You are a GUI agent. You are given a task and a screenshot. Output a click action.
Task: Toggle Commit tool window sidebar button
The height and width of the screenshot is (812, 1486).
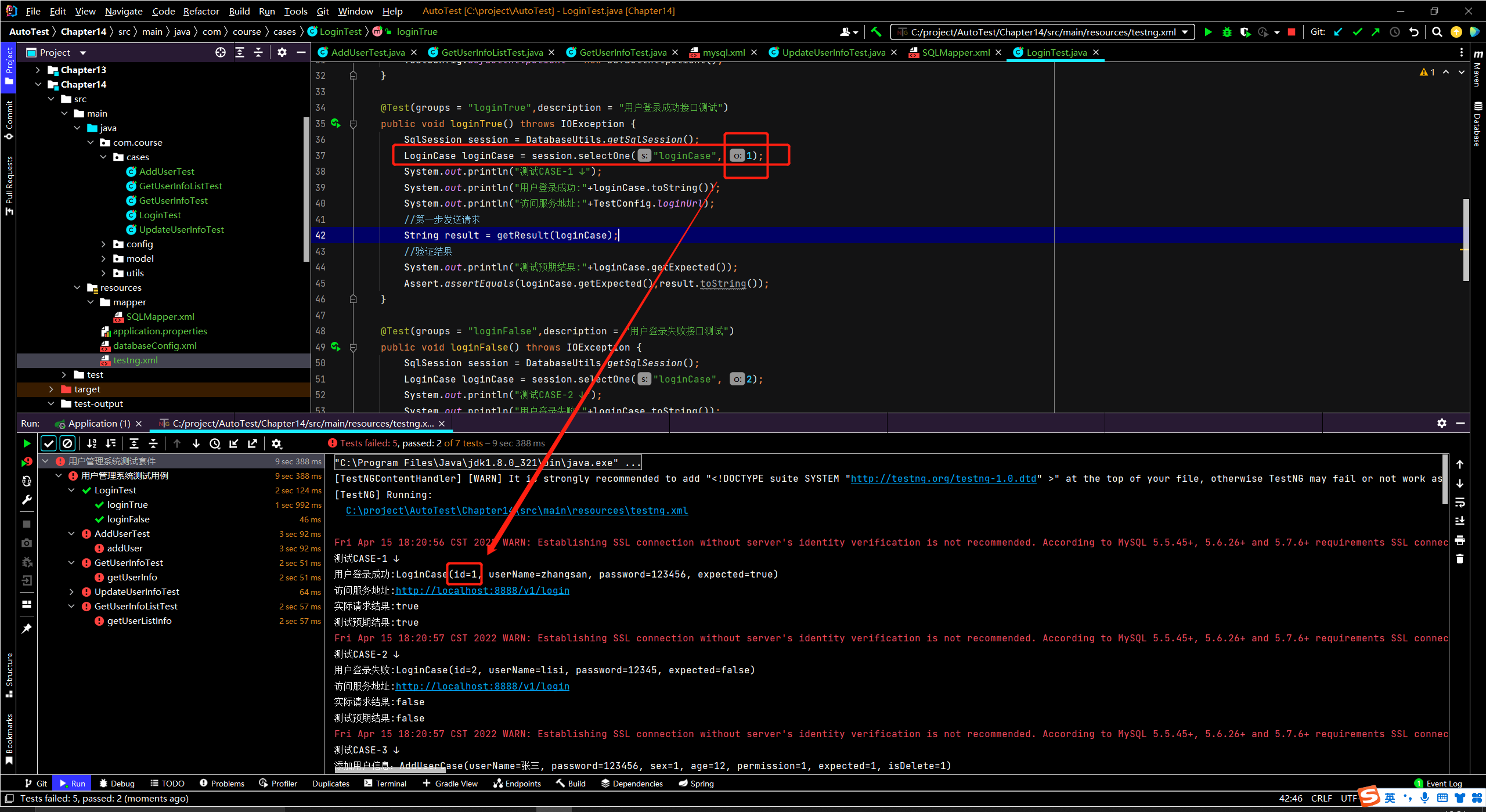coord(9,120)
